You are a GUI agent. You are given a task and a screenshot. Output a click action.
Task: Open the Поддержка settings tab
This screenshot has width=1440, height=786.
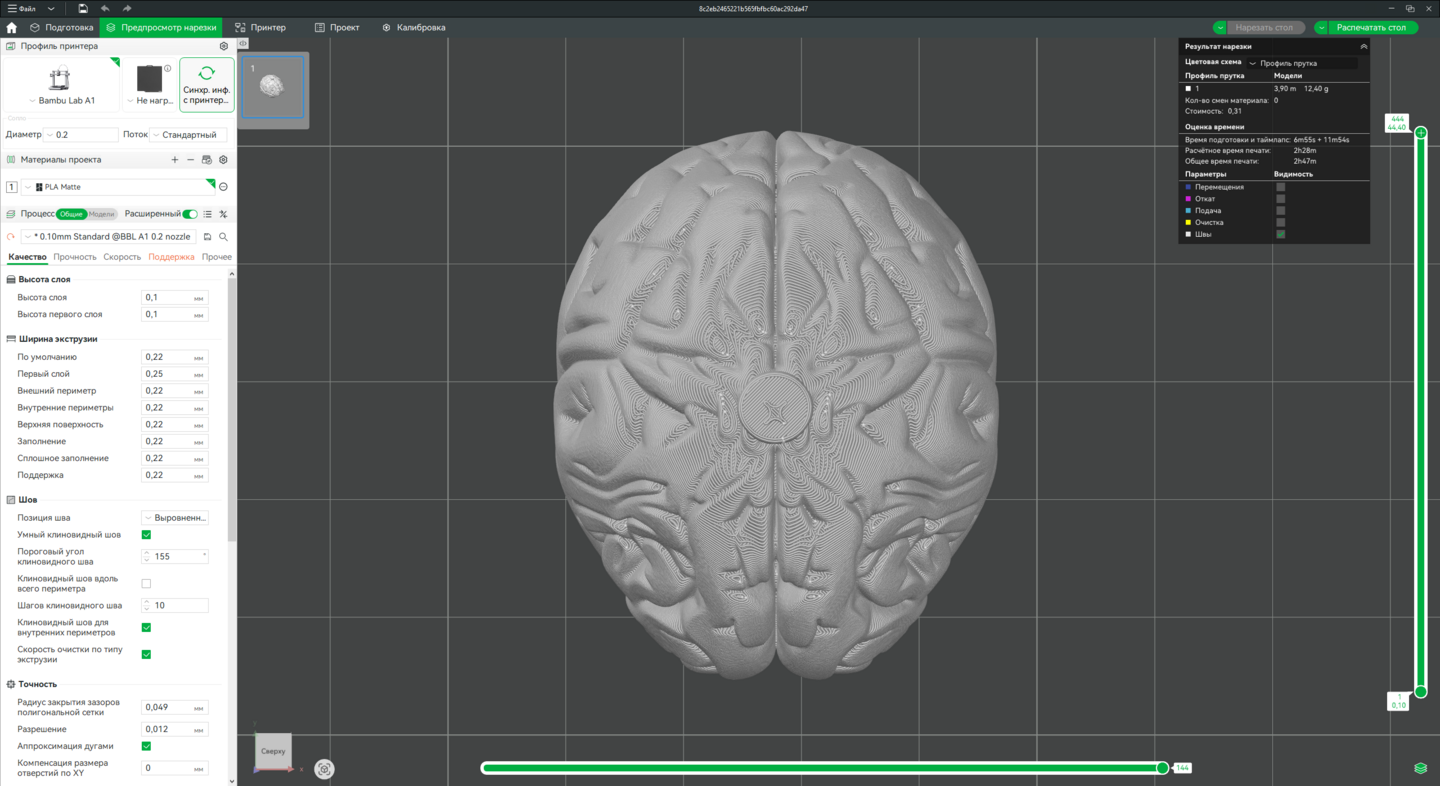tap(171, 257)
